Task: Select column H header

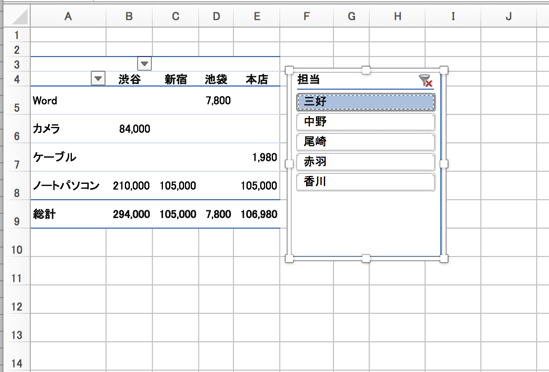Action: click(397, 16)
